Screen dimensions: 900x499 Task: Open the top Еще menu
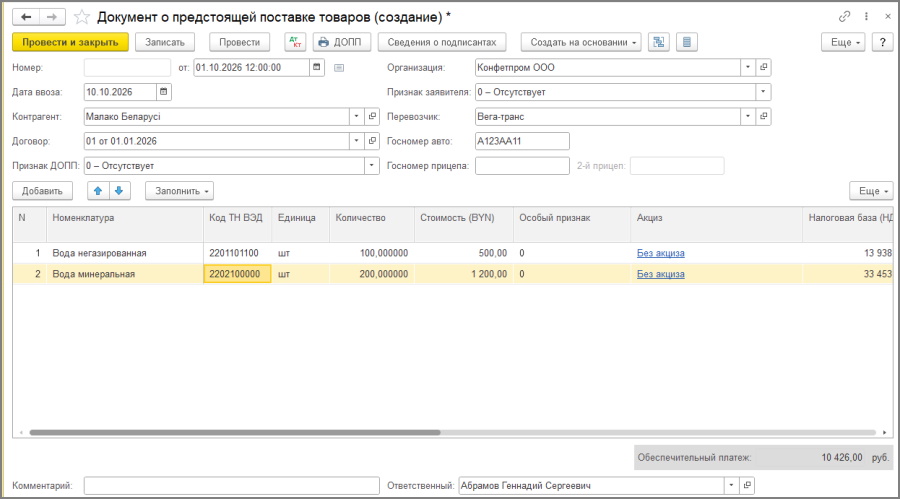(843, 42)
